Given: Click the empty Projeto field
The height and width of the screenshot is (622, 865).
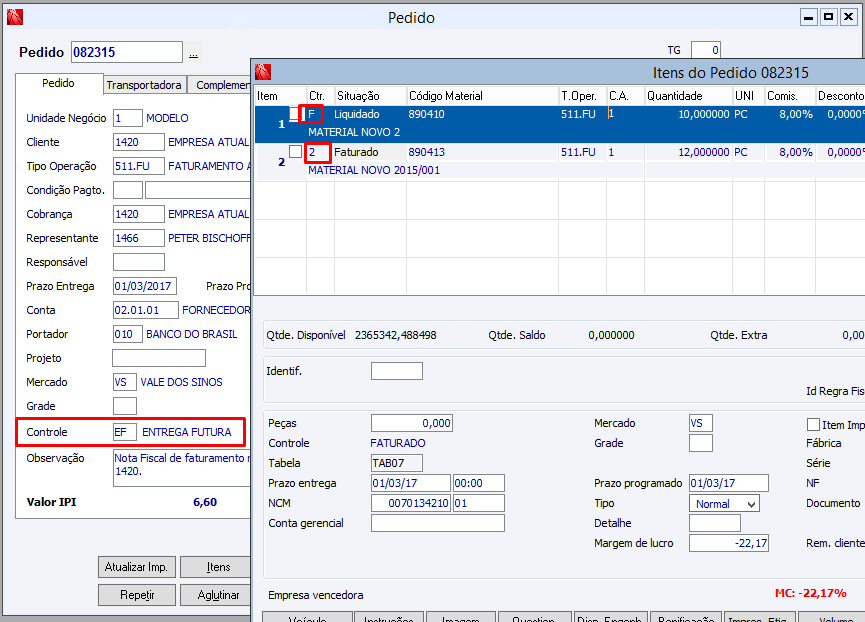Looking at the screenshot, I should [x=159, y=358].
